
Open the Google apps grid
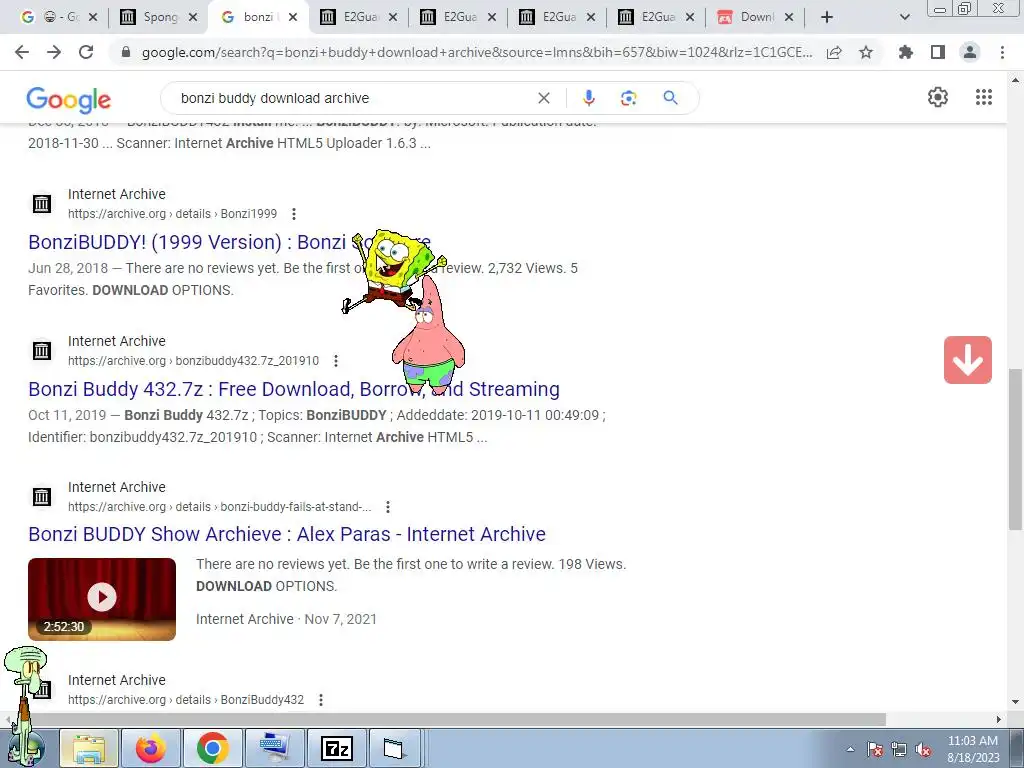tap(984, 97)
